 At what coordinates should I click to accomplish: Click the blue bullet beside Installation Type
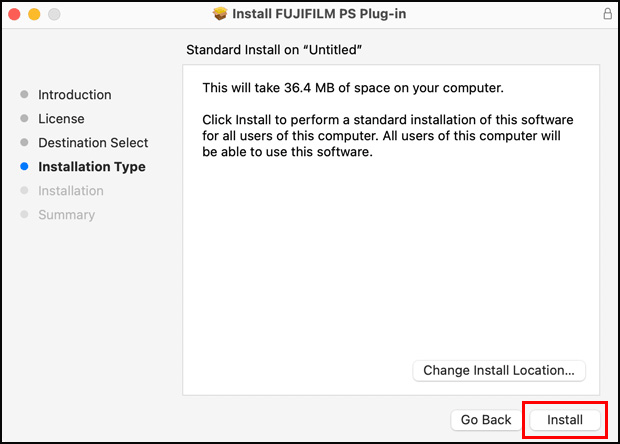pos(25,167)
